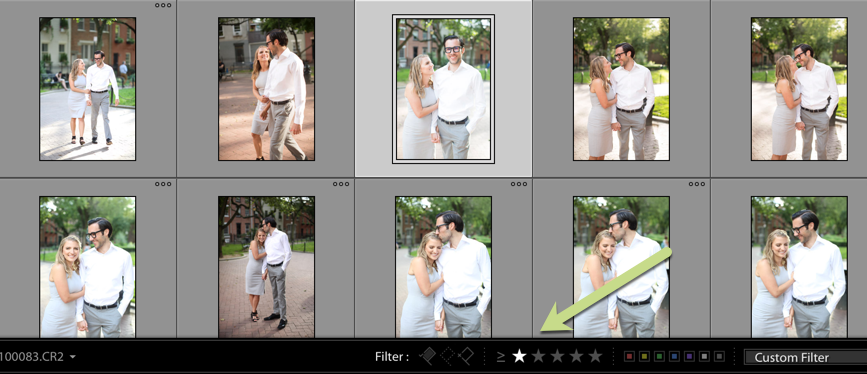Viewport: 867px width, 374px height.
Task: Select the highlighted couple photo thumbnail
Action: [443, 89]
